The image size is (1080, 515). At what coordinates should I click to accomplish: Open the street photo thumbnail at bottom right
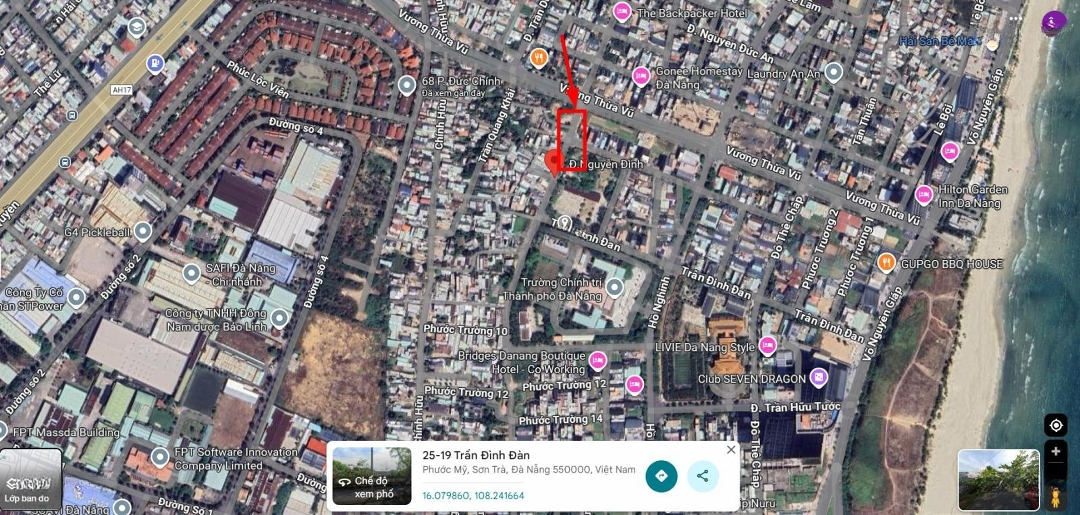pyautogui.click(x=999, y=480)
